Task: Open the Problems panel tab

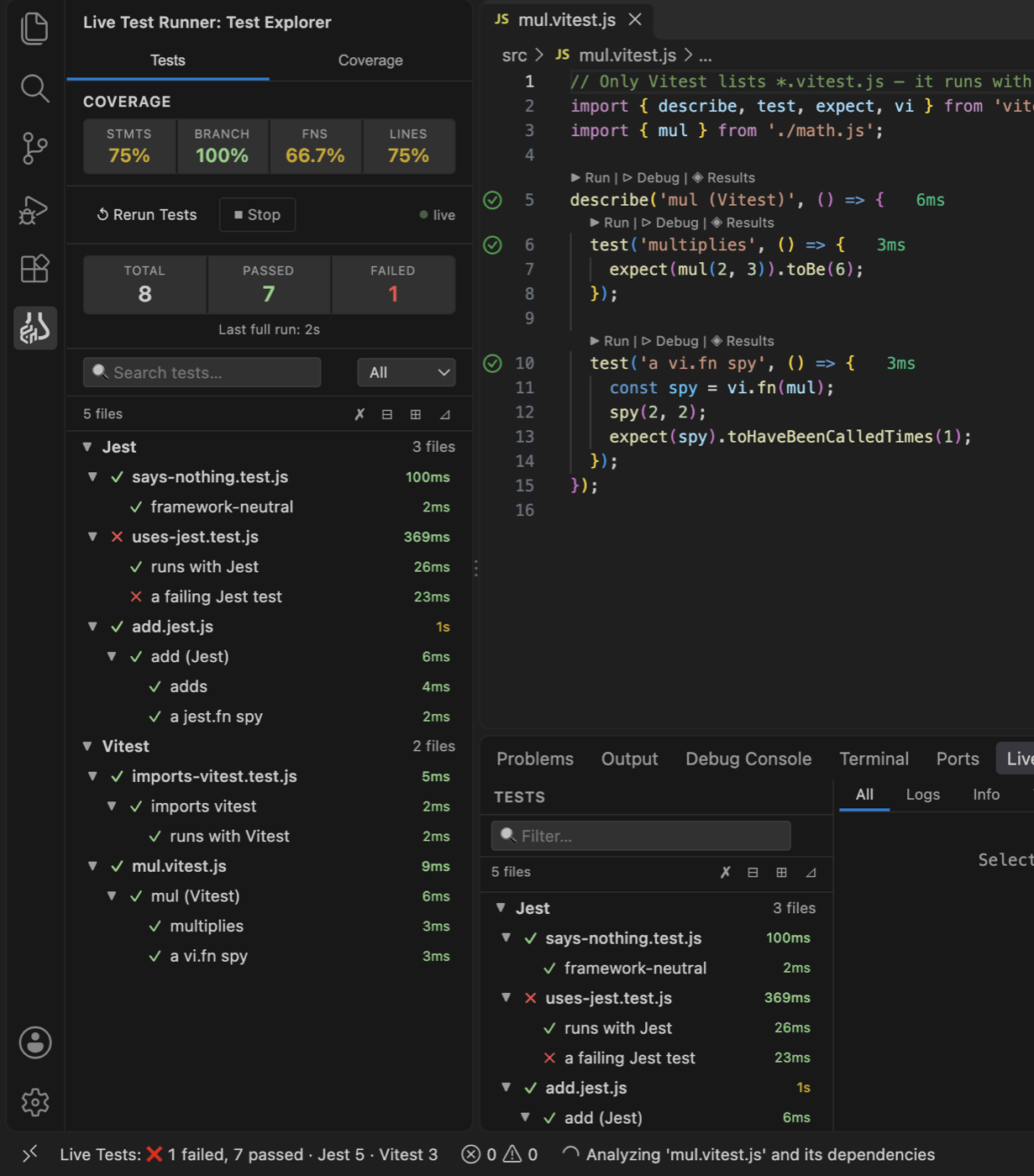Action: pyautogui.click(x=535, y=759)
